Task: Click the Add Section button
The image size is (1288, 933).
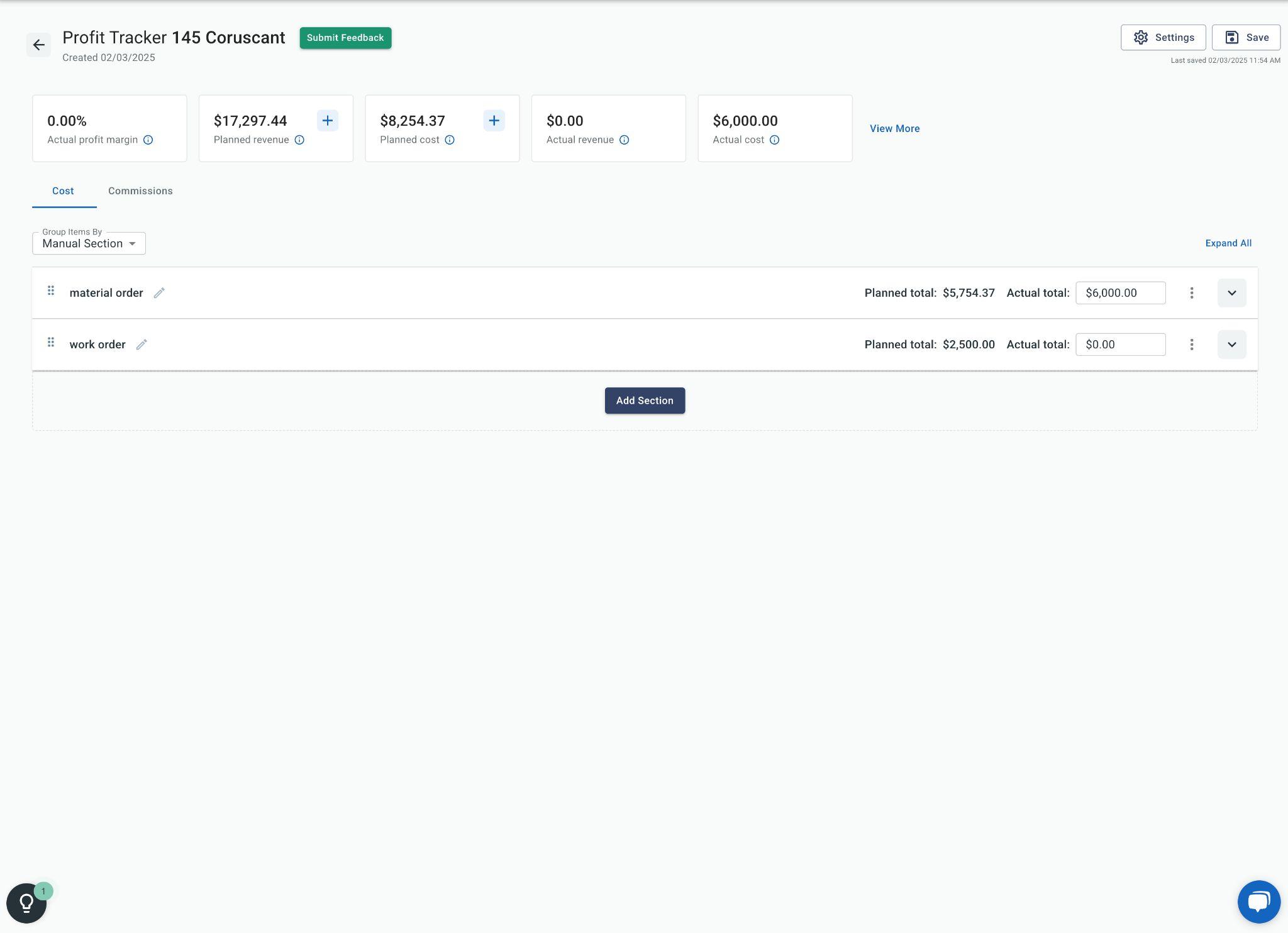Action: [x=645, y=400]
